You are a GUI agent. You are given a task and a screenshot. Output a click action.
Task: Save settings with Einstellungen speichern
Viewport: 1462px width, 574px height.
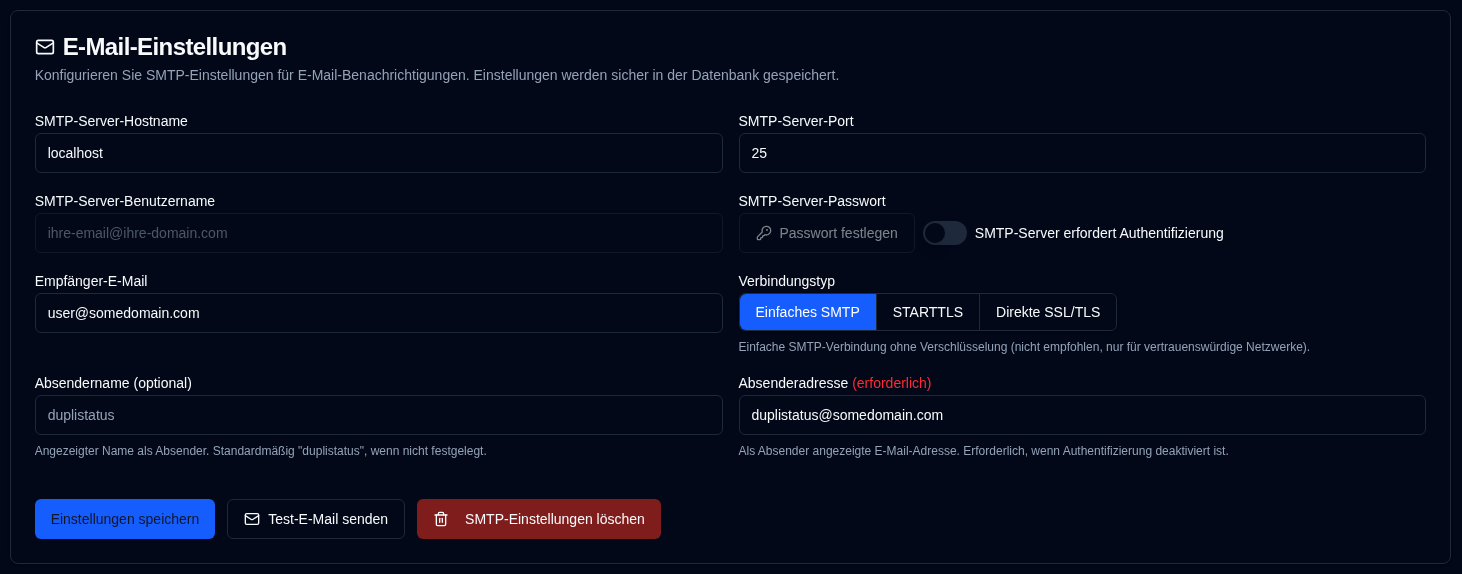click(x=125, y=519)
